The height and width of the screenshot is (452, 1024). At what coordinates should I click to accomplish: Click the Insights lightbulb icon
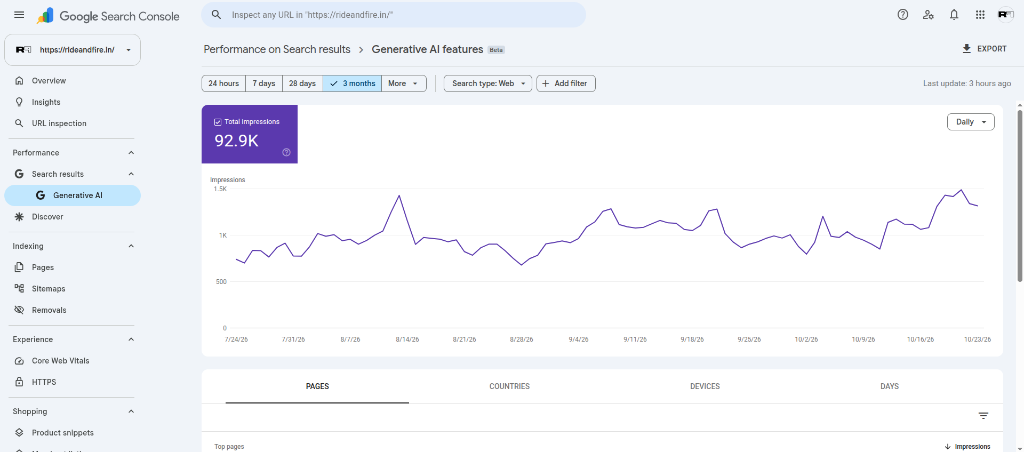[19, 102]
